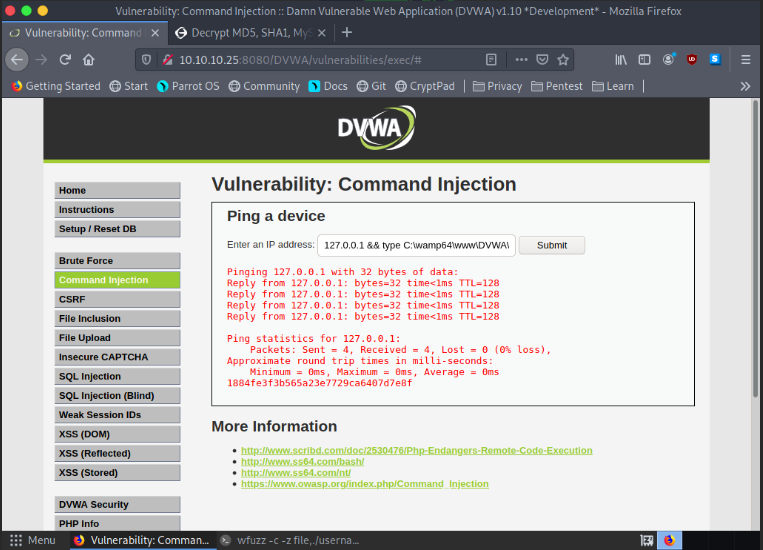Open the new tab plus button
763x550 pixels.
(347, 32)
